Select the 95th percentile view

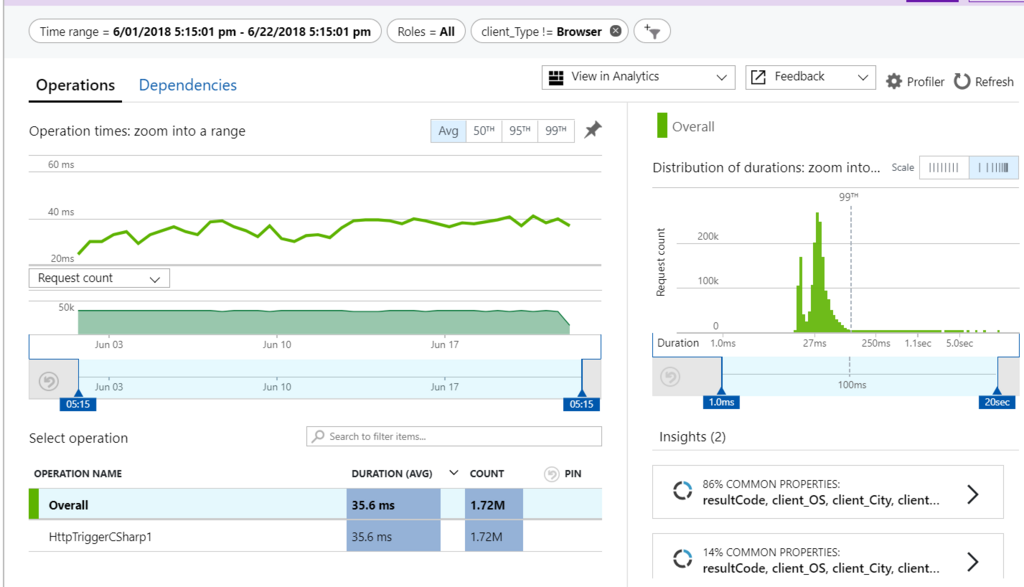pyautogui.click(x=520, y=131)
